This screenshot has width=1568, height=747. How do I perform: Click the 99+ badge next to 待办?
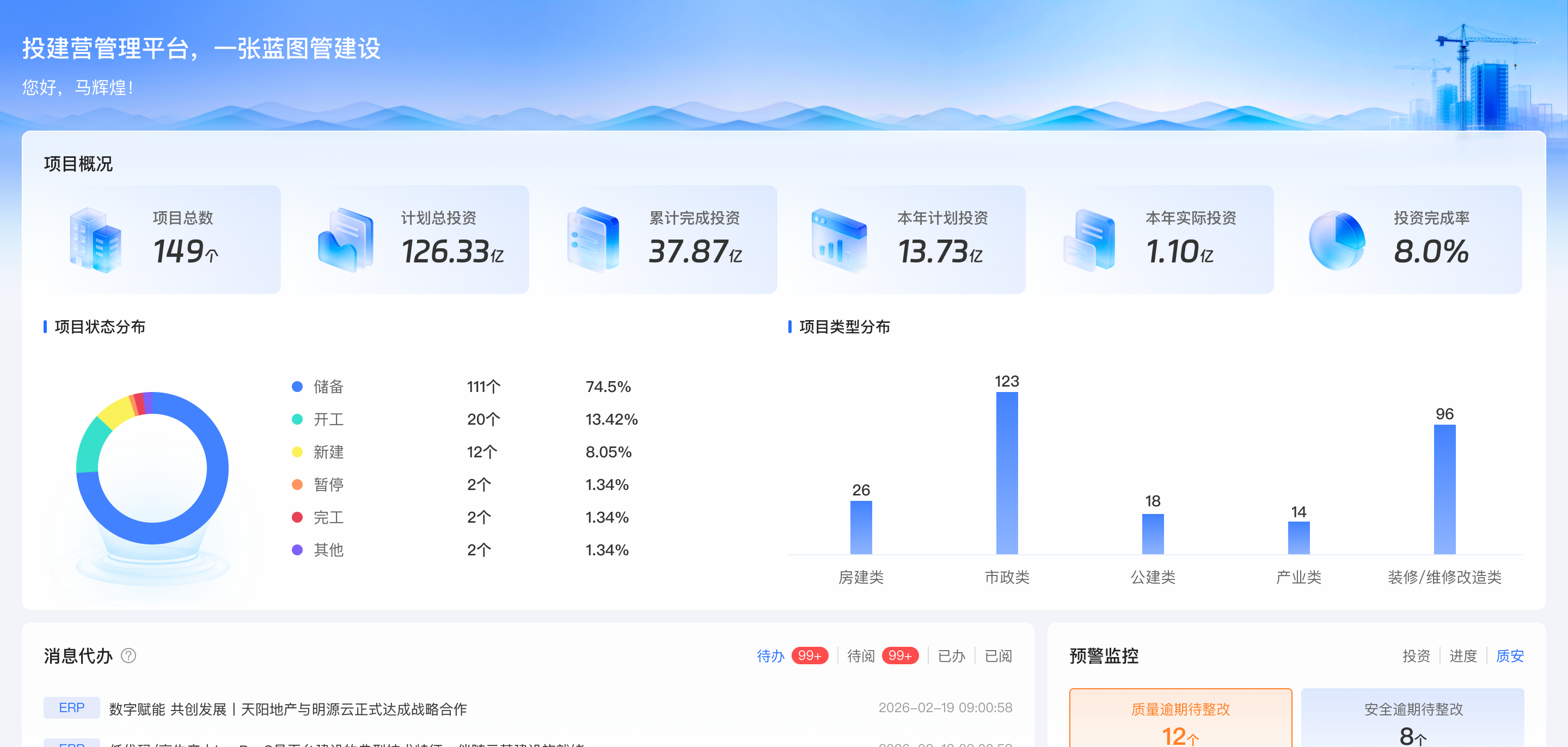(810, 656)
